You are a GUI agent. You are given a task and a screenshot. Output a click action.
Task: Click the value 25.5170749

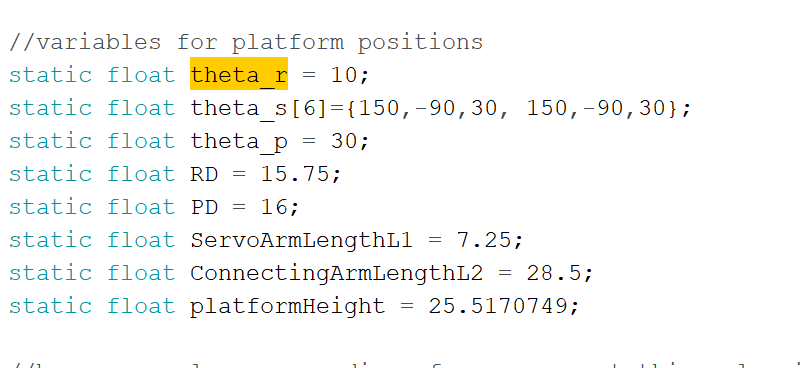[x=498, y=306]
